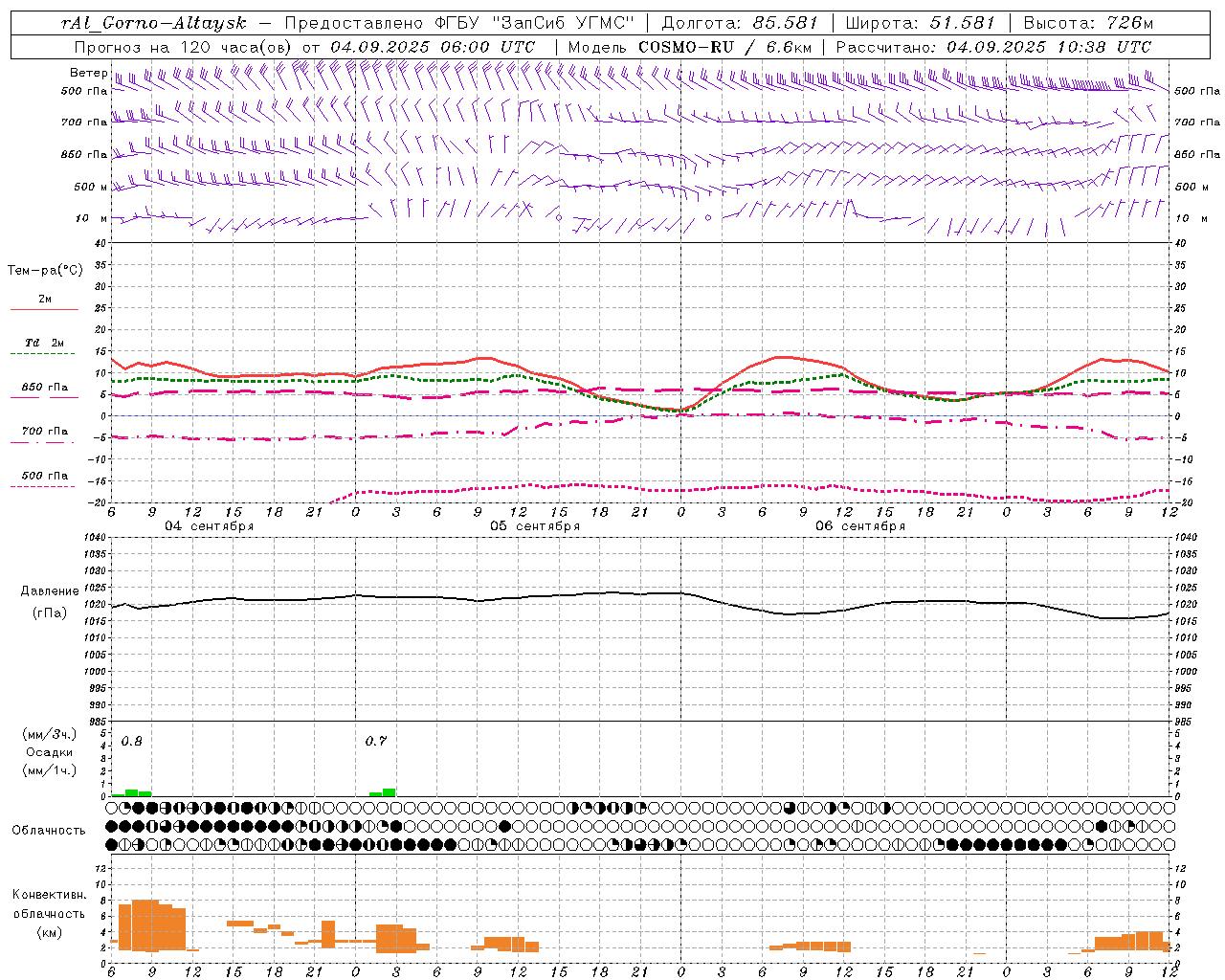Click the 500 м wind level label at left
1225x980 pixels.
(x=90, y=187)
